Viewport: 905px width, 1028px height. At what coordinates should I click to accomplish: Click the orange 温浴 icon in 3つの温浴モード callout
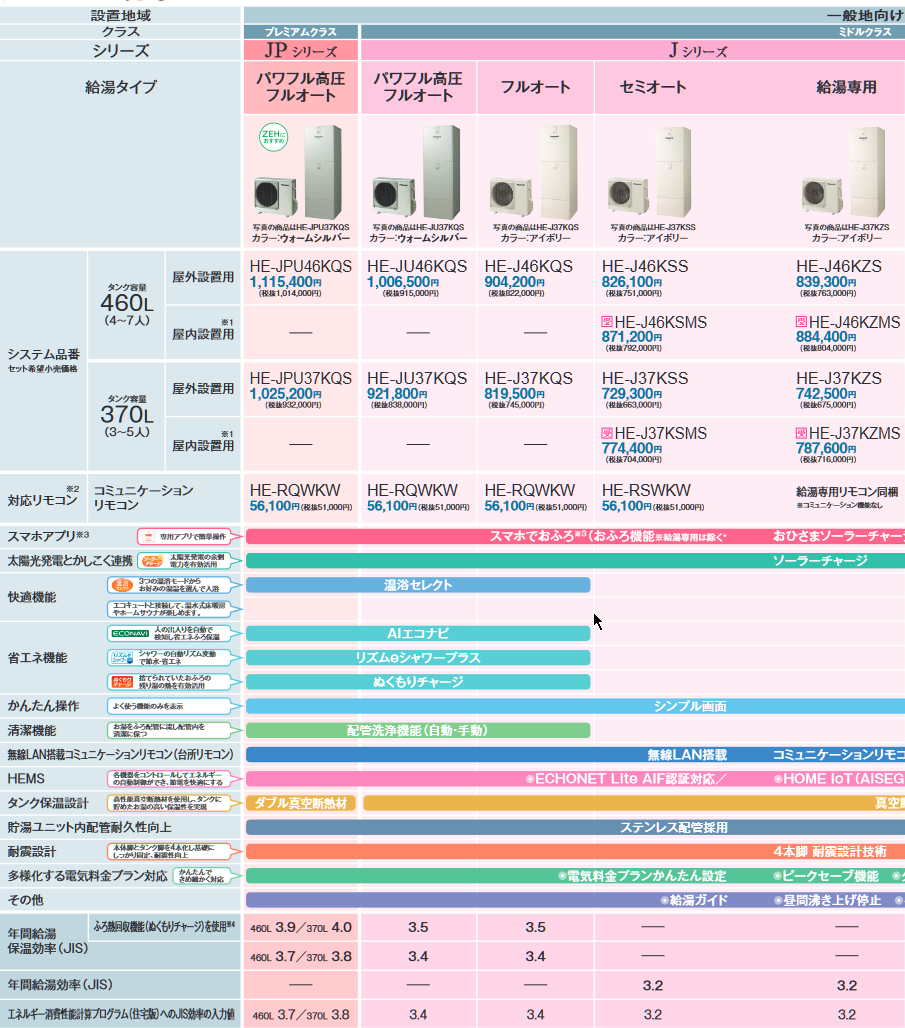tap(122, 585)
